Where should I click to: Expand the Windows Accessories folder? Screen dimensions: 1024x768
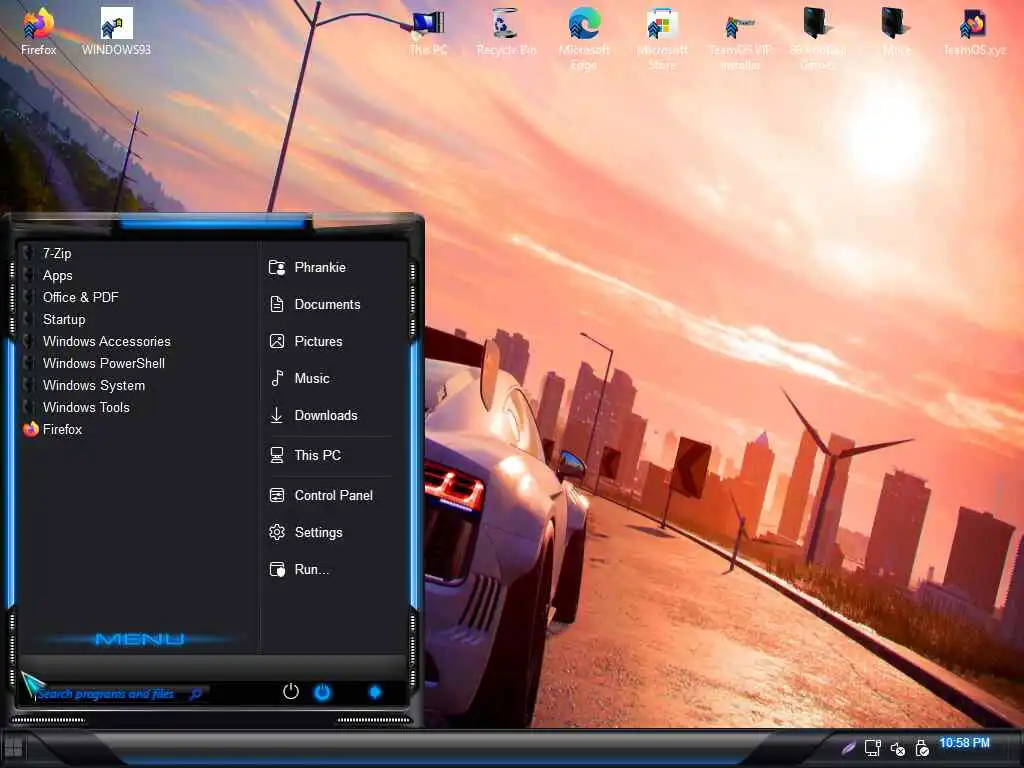pos(136,342)
